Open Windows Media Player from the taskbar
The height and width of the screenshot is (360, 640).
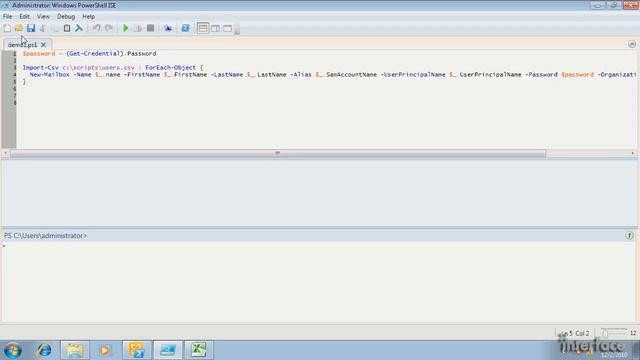tap(105, 350)
